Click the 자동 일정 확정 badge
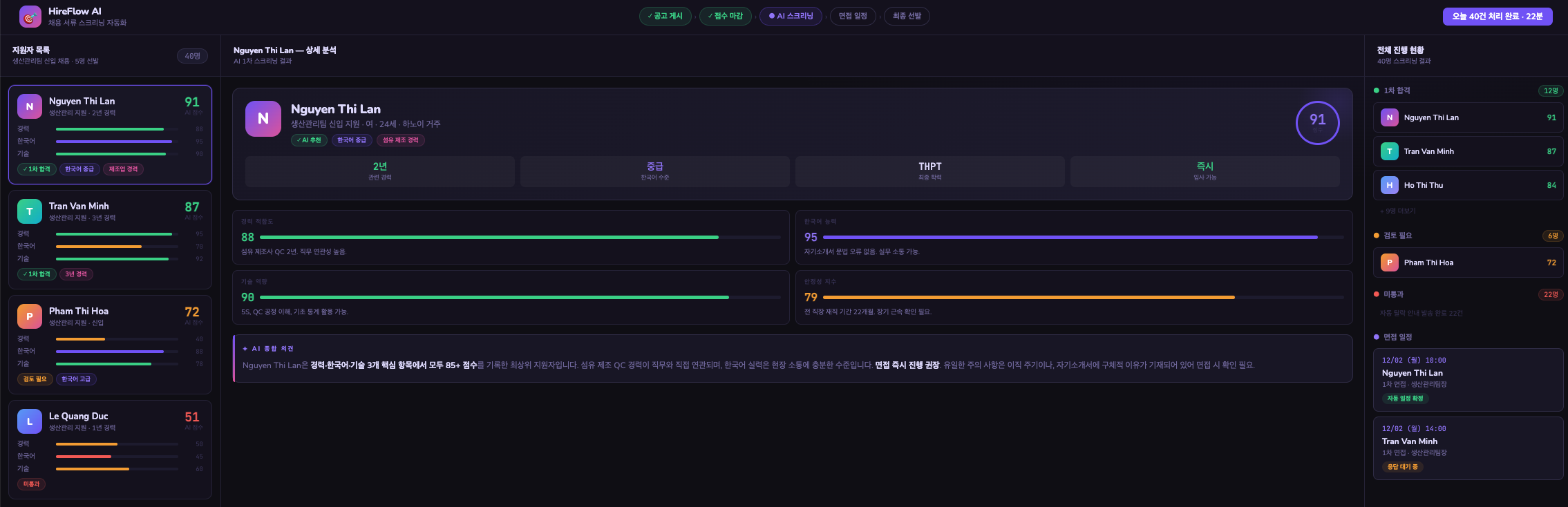 click(x=1405, y=399)
